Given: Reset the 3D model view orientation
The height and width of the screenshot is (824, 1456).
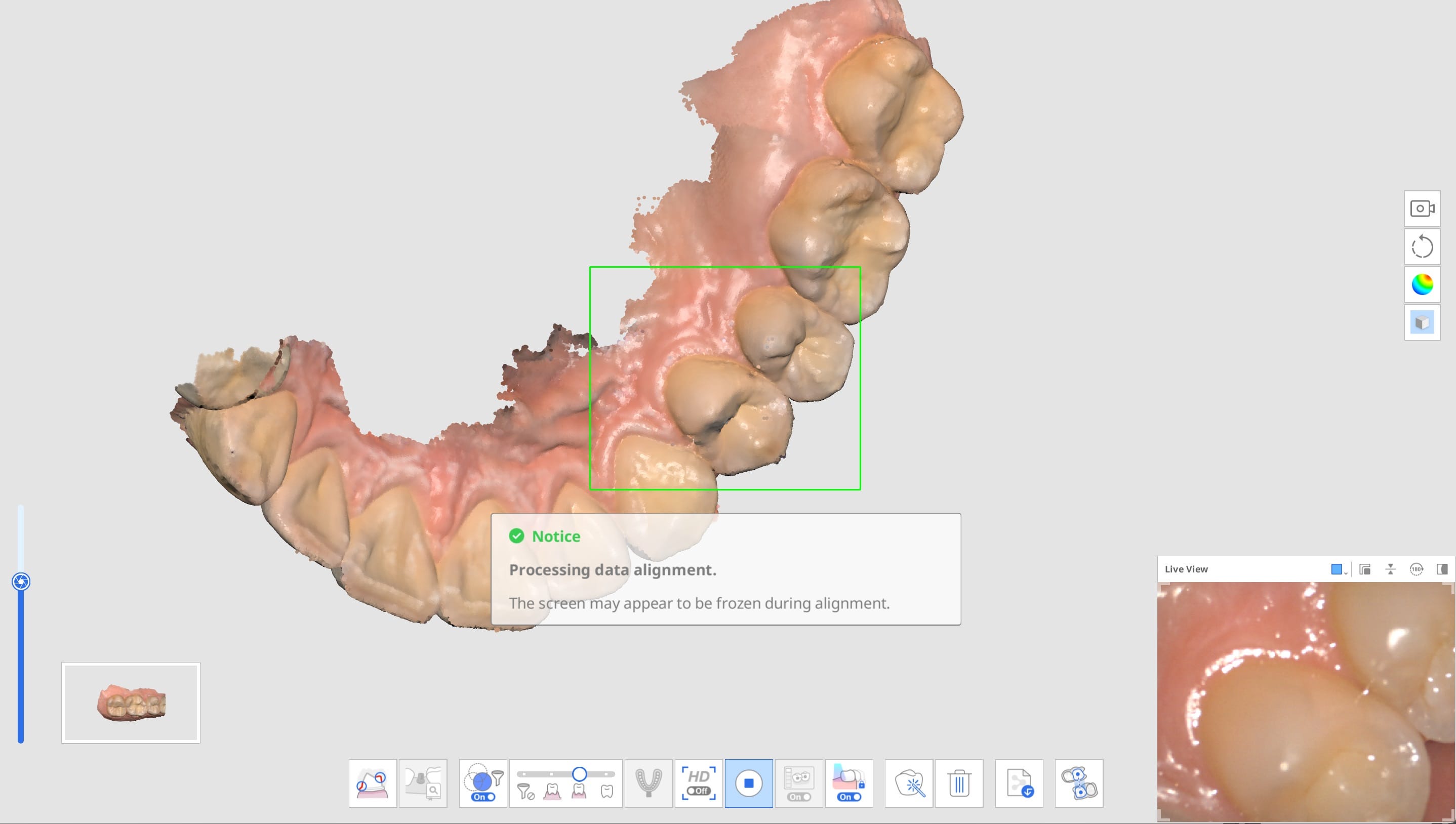Looking at the screenshot, I should 1422,246.
